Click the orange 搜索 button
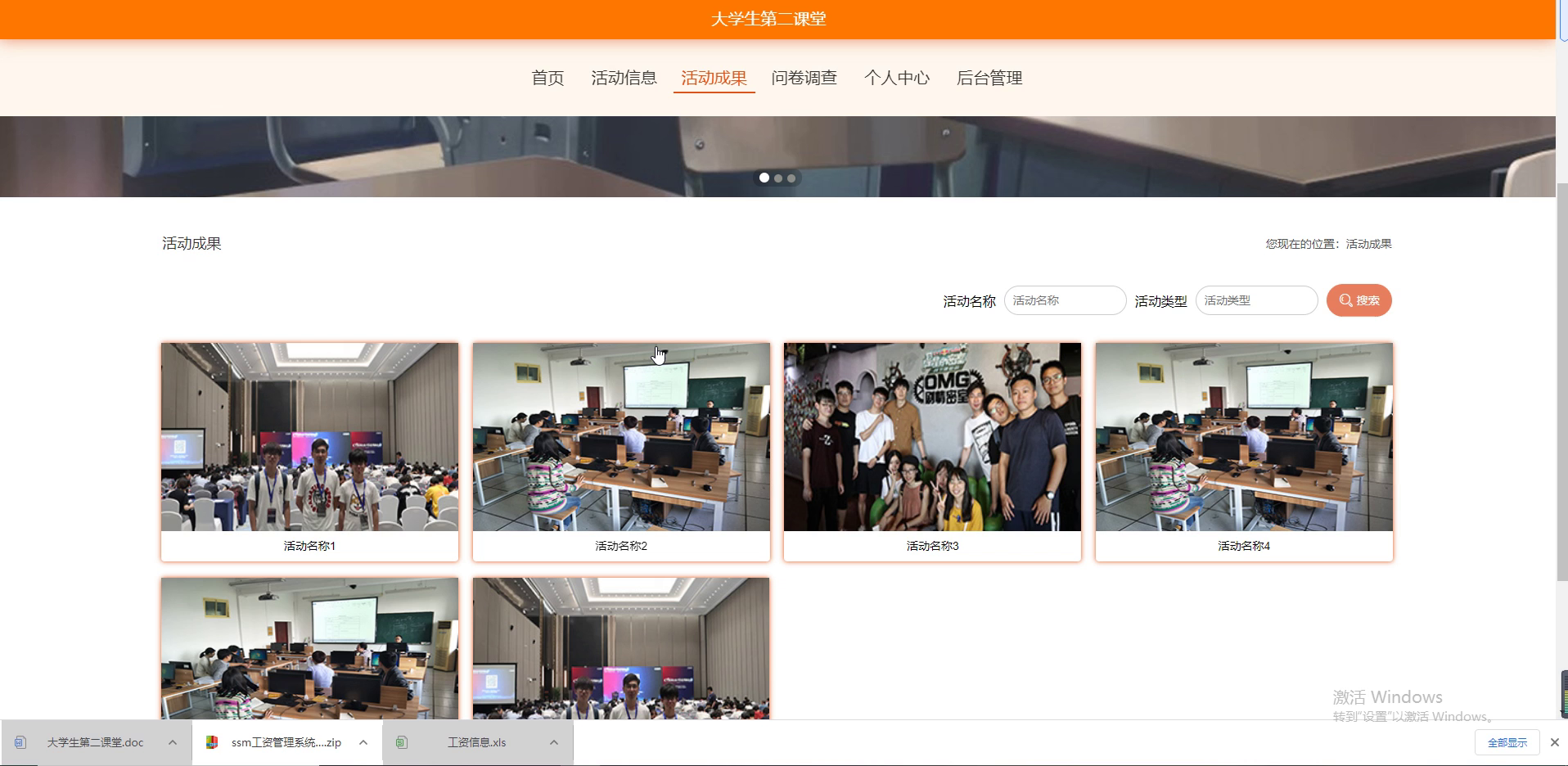The width and height of the screenshot is (1568, 766). click(1358, 300)
